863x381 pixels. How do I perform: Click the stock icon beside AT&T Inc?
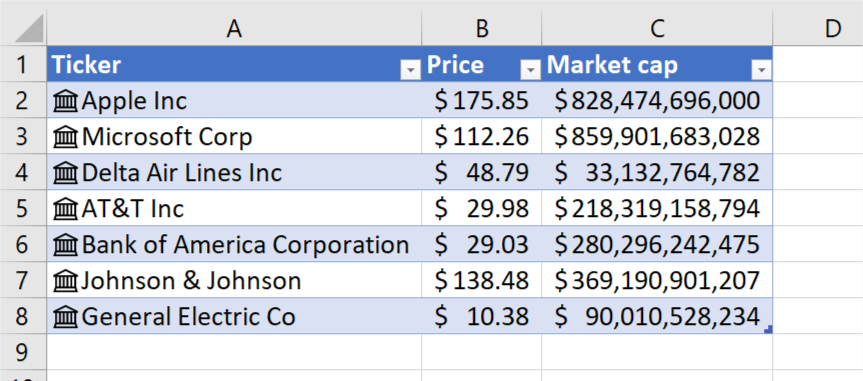coord(66,209)
